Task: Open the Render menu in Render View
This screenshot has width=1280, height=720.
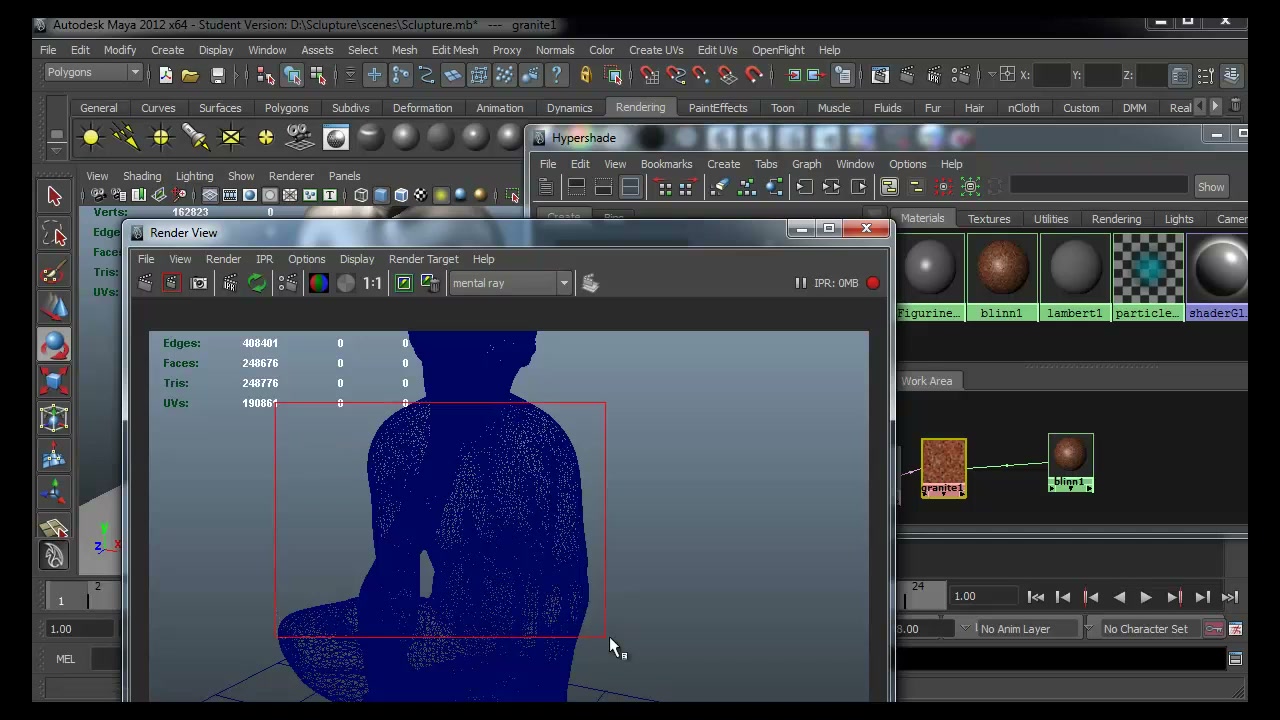Action: coord(223,259)
